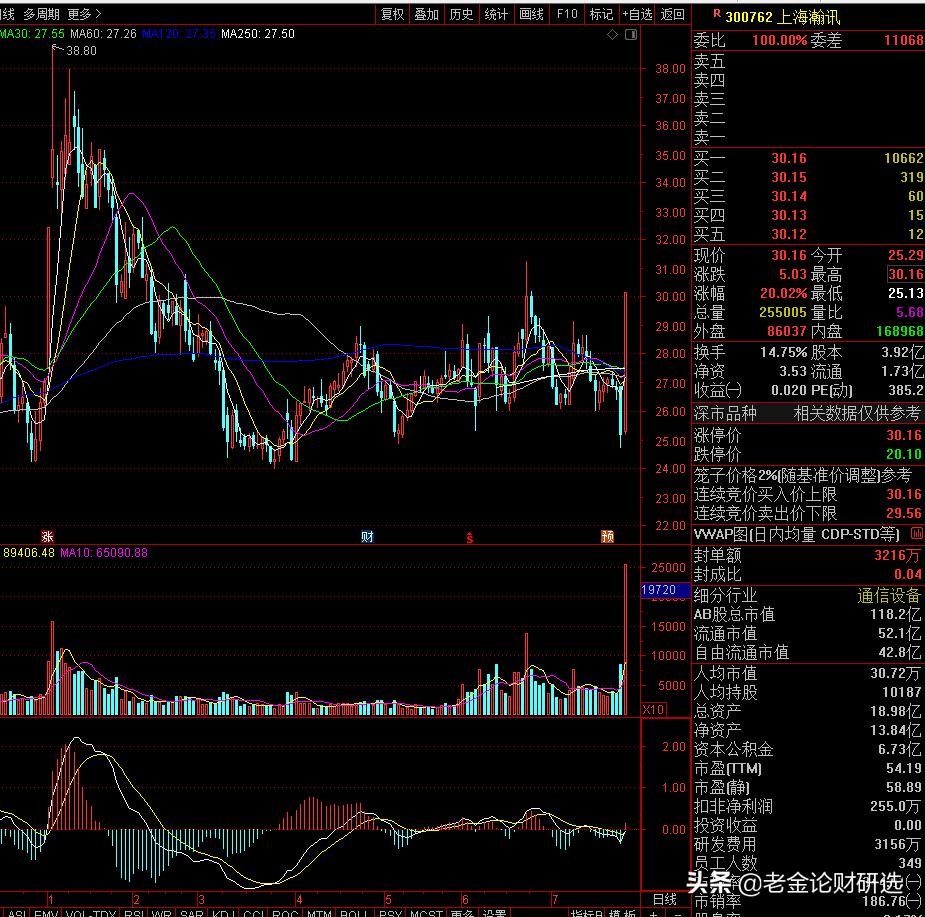This screenshot has width=925, height=917.
Task: Click the 买一 price 30.16 row
Action: pyautogui.click(x=808, y=158)
